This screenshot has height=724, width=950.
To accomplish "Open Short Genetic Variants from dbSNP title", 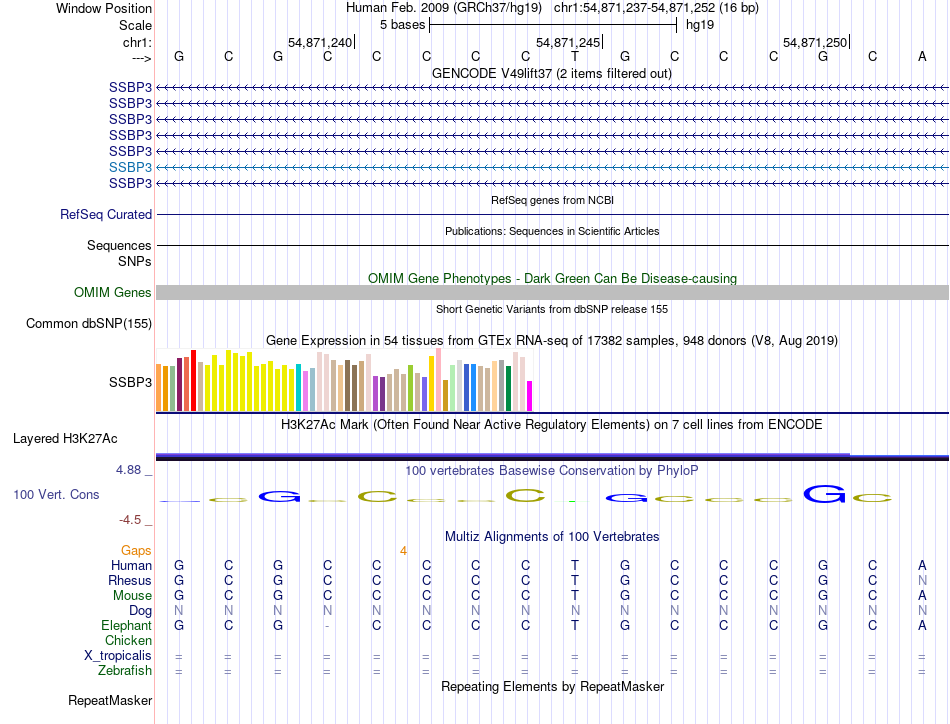I will click(552, 309).
